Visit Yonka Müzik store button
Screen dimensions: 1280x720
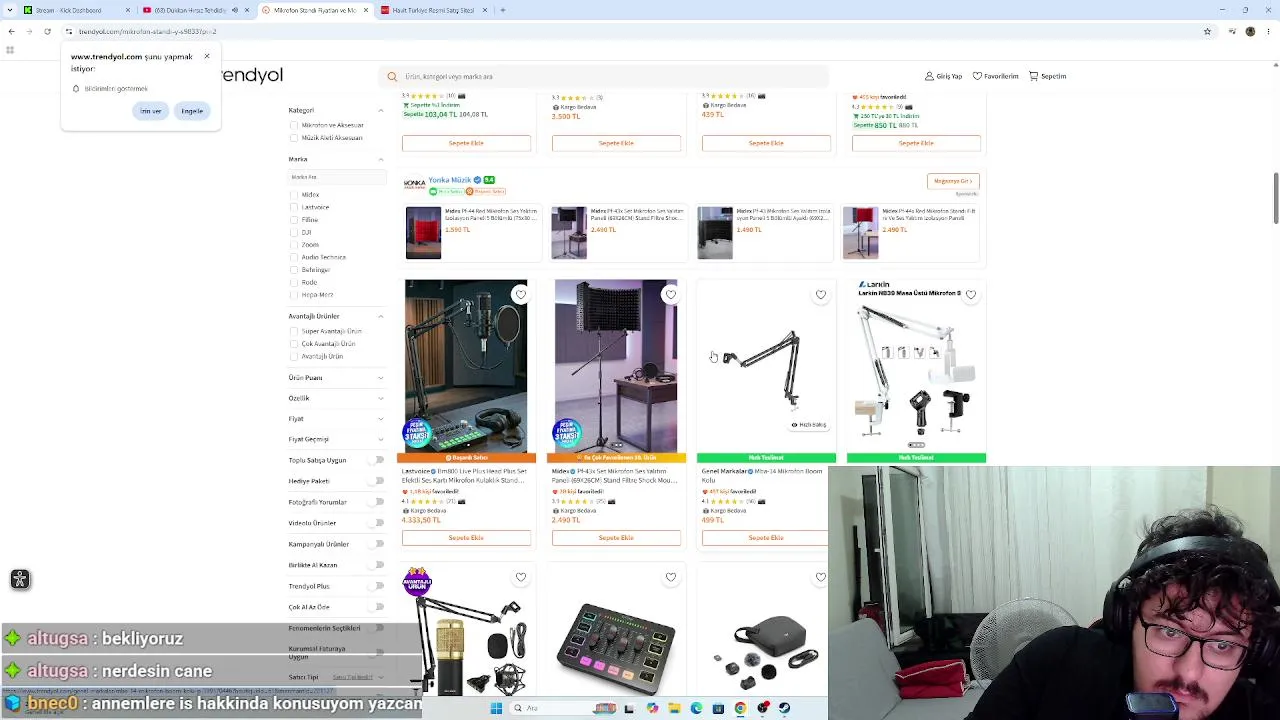(953, 181)
